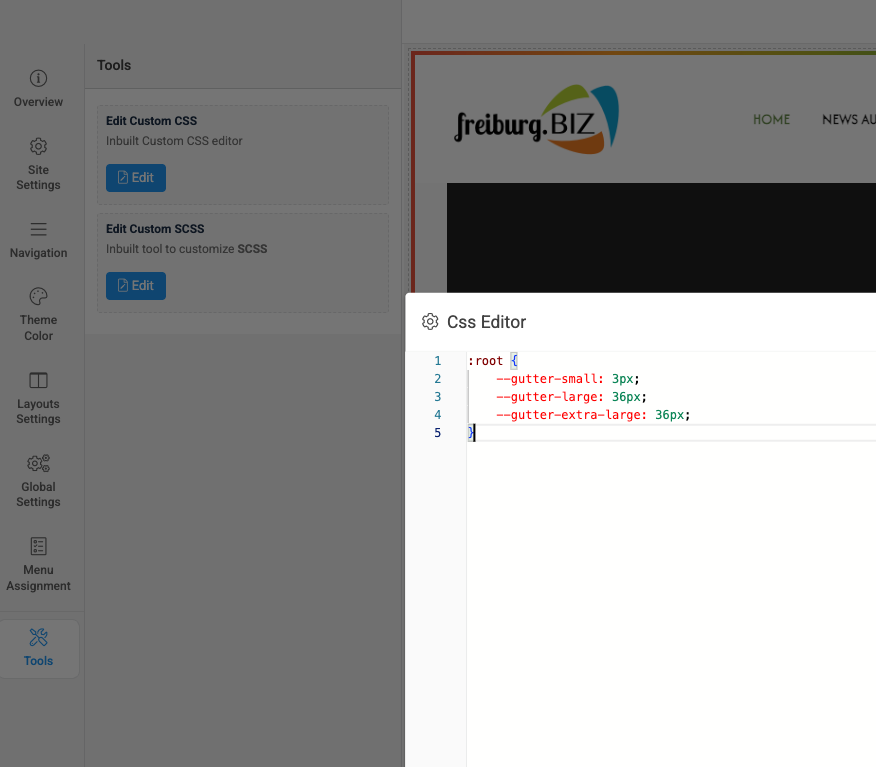Image resolution: width=876 pixels, height=767 pixels.
Task: Click the 'Edit Custom SCSS' heading
Action: (155, 228)
